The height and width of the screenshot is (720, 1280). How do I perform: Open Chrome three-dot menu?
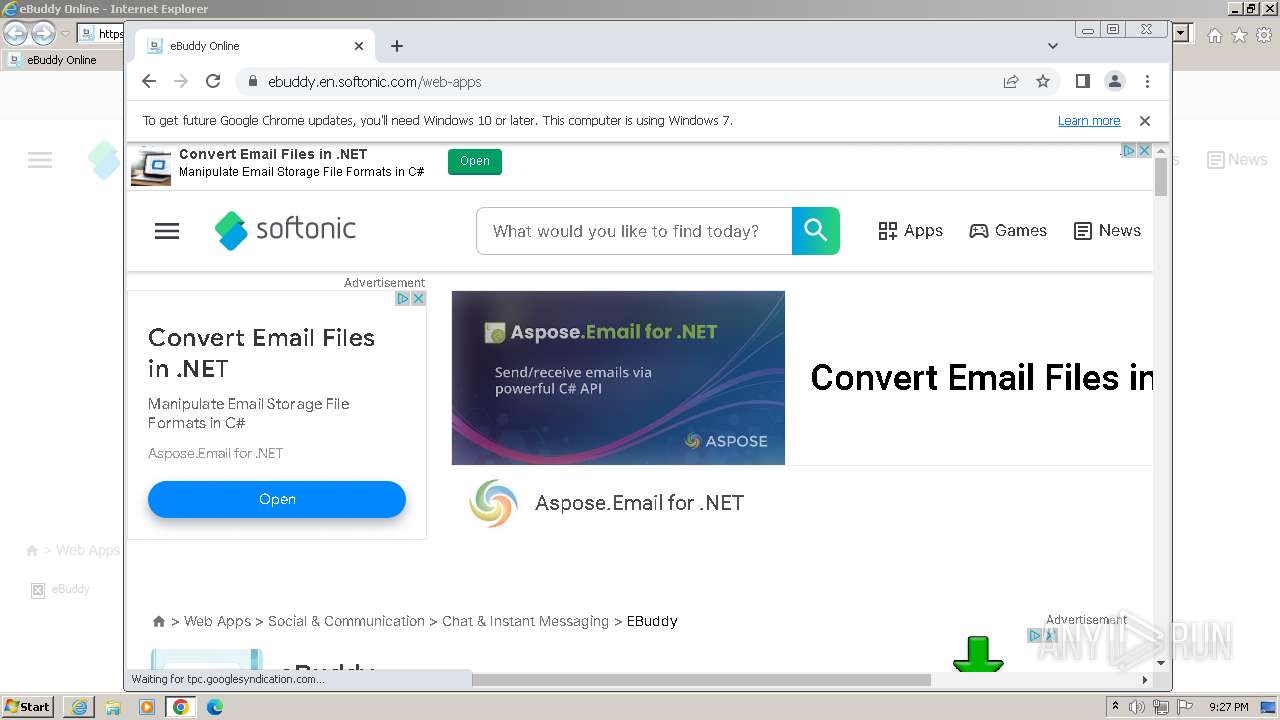pyautogui.click(x=1147, y=81)
